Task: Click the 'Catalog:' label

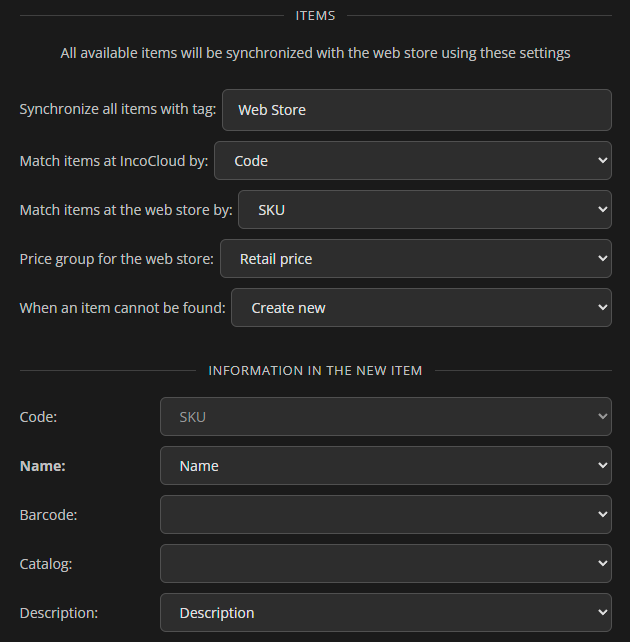Action: (46, 564)
